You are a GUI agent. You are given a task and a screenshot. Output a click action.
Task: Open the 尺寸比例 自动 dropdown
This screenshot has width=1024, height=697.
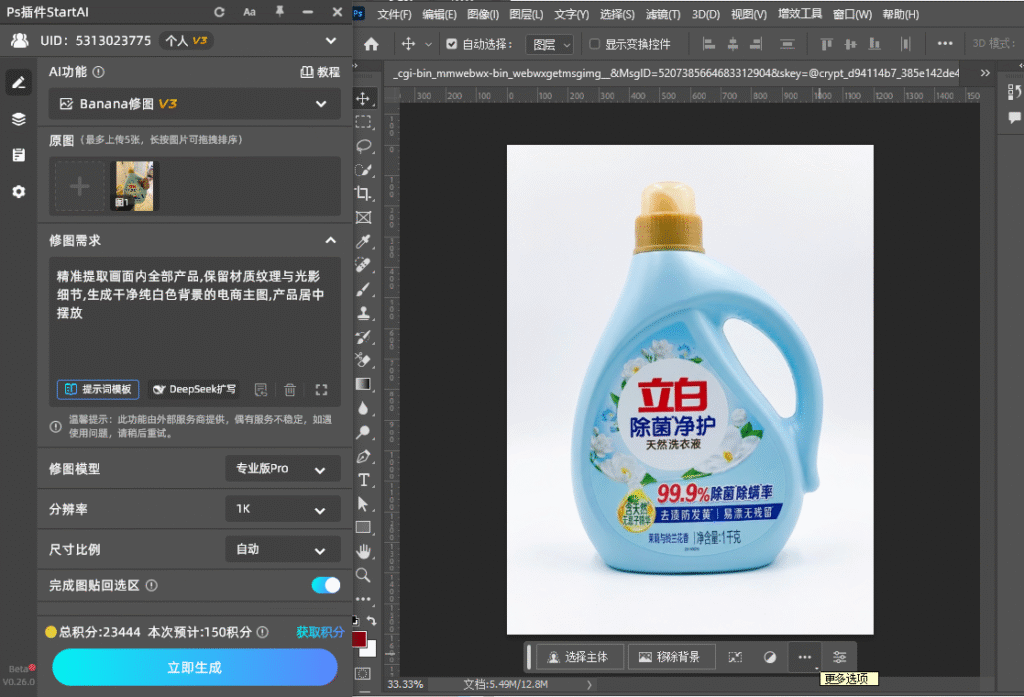point(283,549)
